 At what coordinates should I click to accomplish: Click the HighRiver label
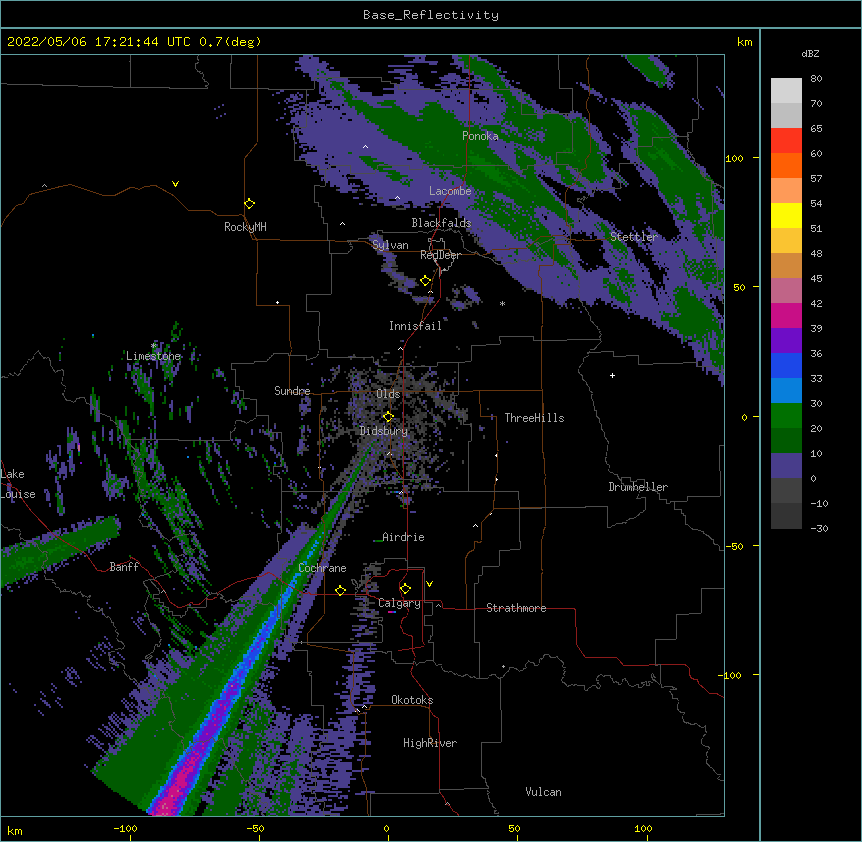tap(430, 743)
